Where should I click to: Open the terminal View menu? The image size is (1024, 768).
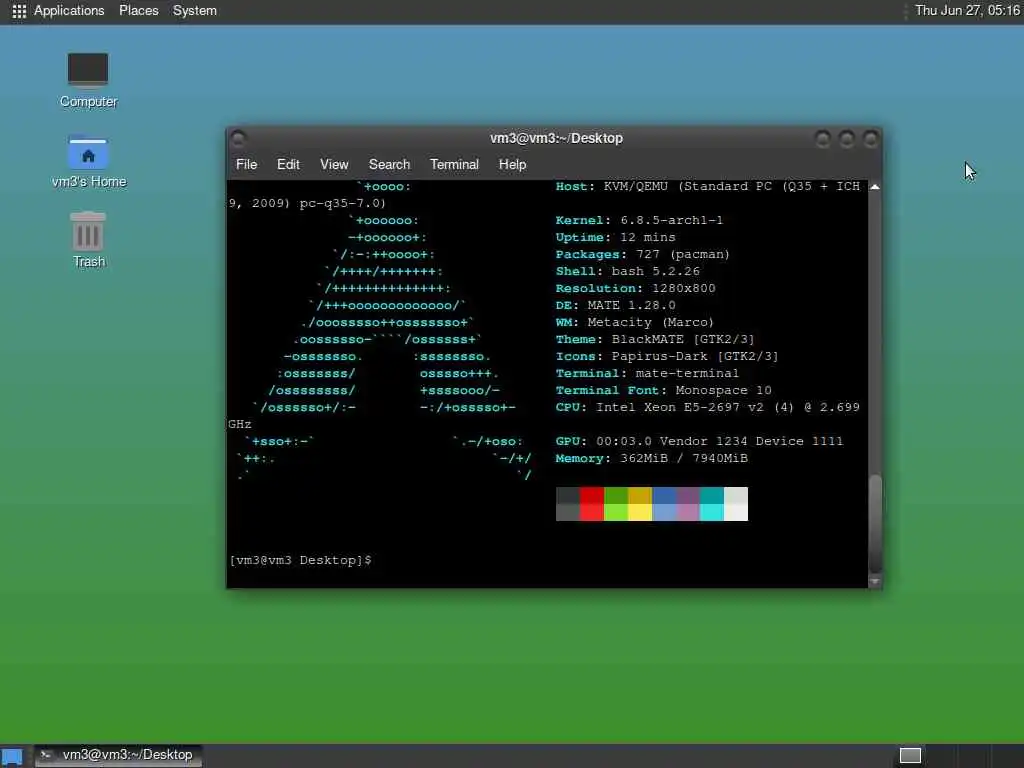coord(334,165)
